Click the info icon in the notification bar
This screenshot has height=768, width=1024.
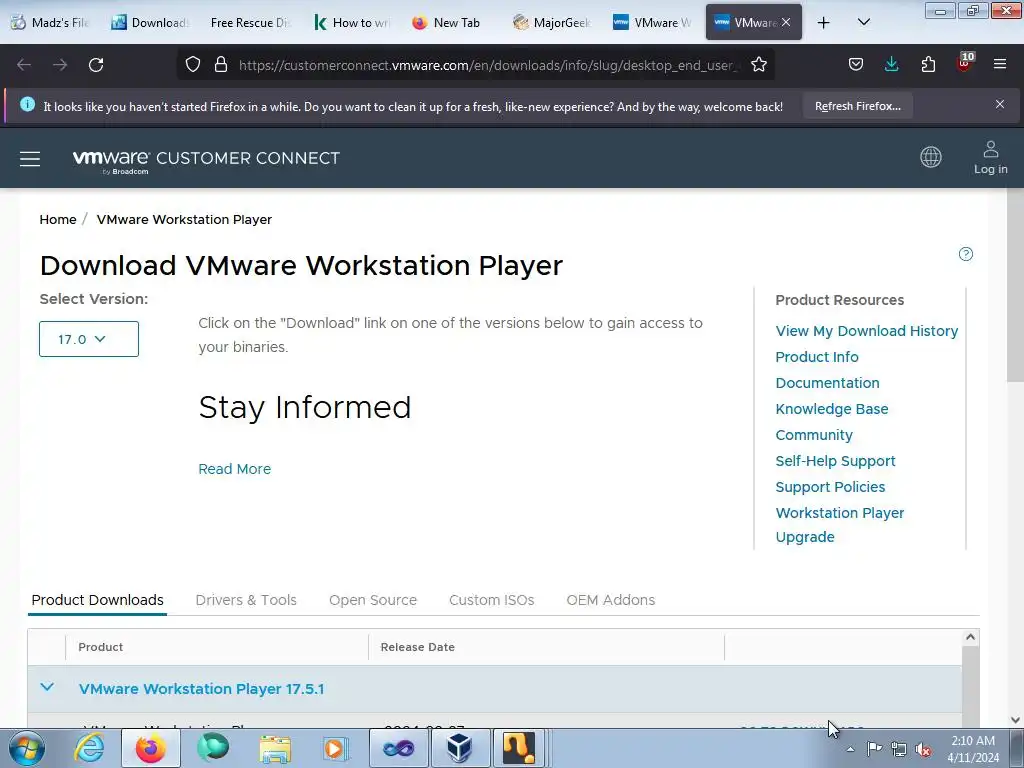(27, 104)
